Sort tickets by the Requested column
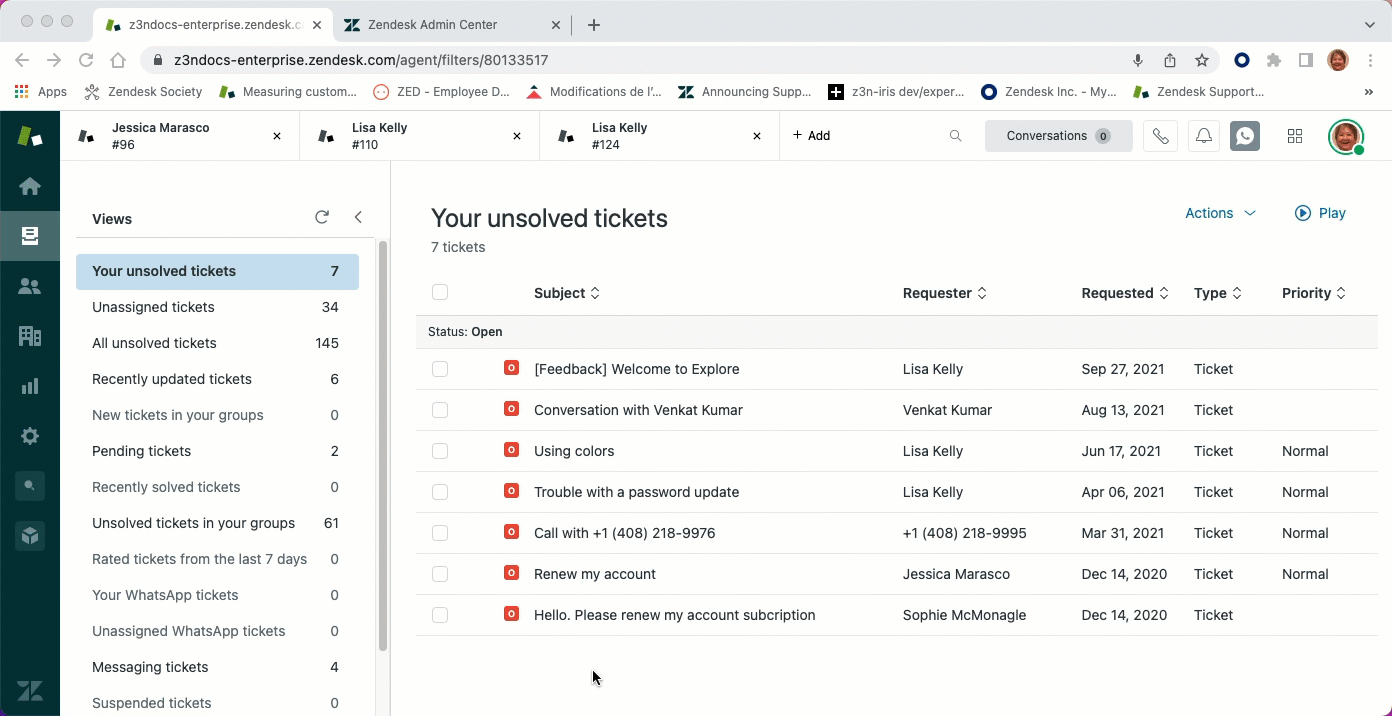Screen dimensions: 1392x716 (x=1125, y=293)
